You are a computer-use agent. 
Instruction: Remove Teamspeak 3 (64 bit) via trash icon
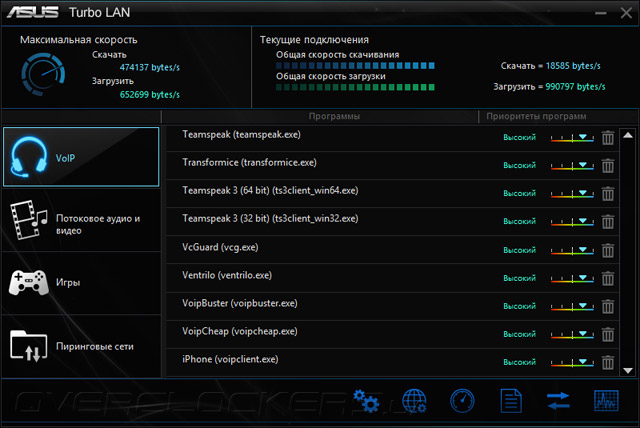pyautogui.click(x=608, y=194)
